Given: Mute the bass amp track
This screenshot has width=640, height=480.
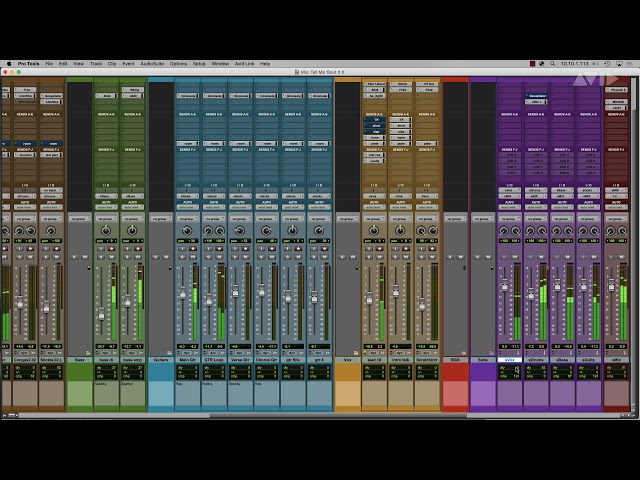Looking at the screenshot, I should 138,257.
